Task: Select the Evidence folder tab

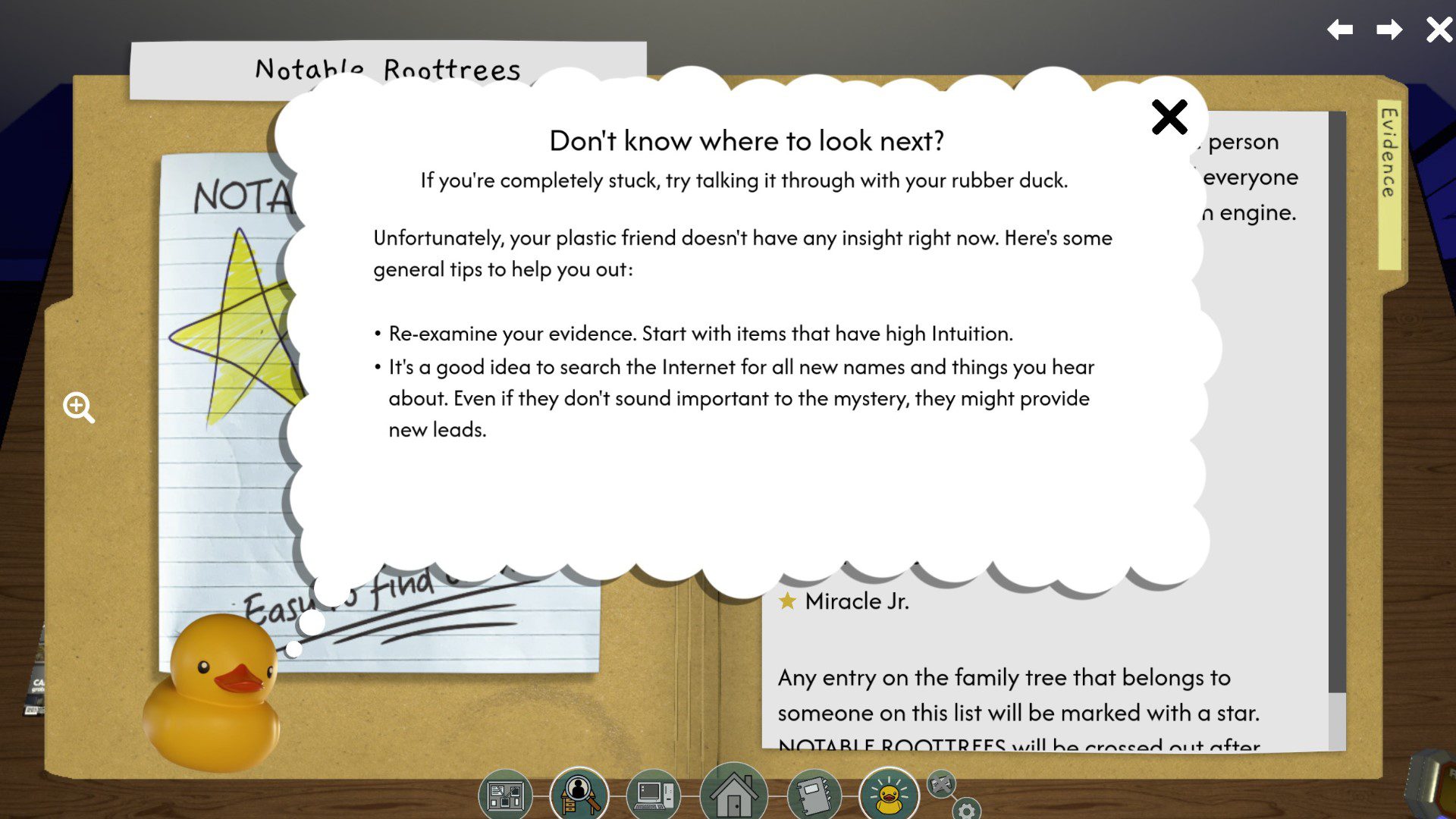Action: point(1389,184)
